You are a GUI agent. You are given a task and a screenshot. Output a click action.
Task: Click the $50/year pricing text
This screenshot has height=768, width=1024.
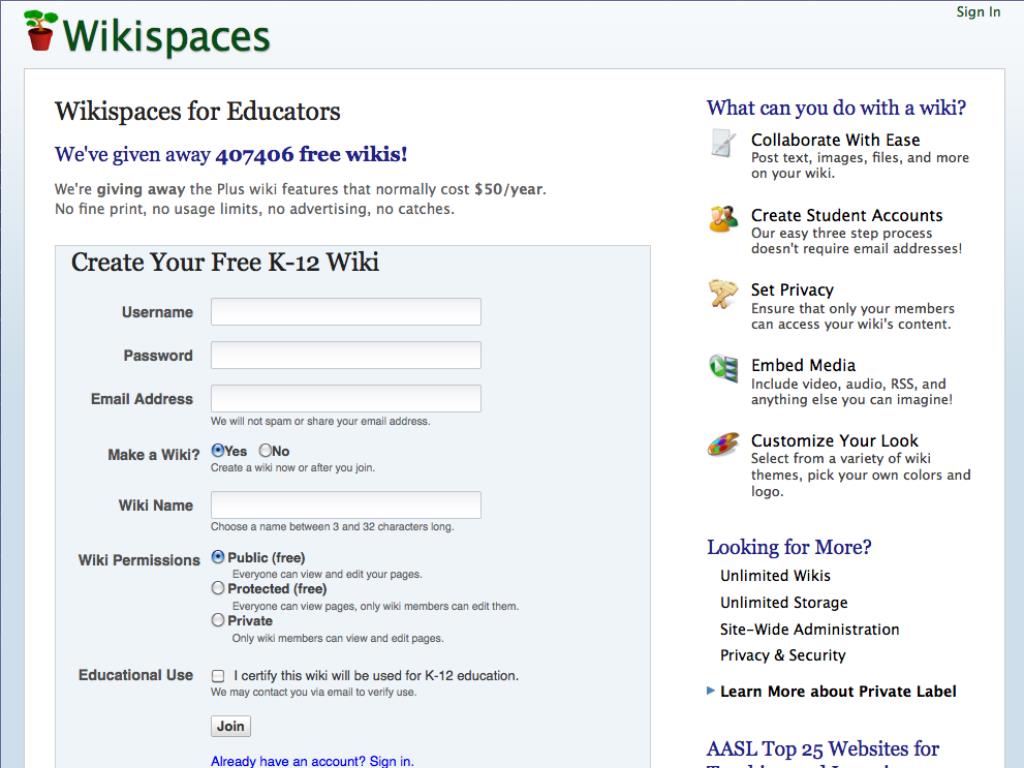(x=508, y=189)
